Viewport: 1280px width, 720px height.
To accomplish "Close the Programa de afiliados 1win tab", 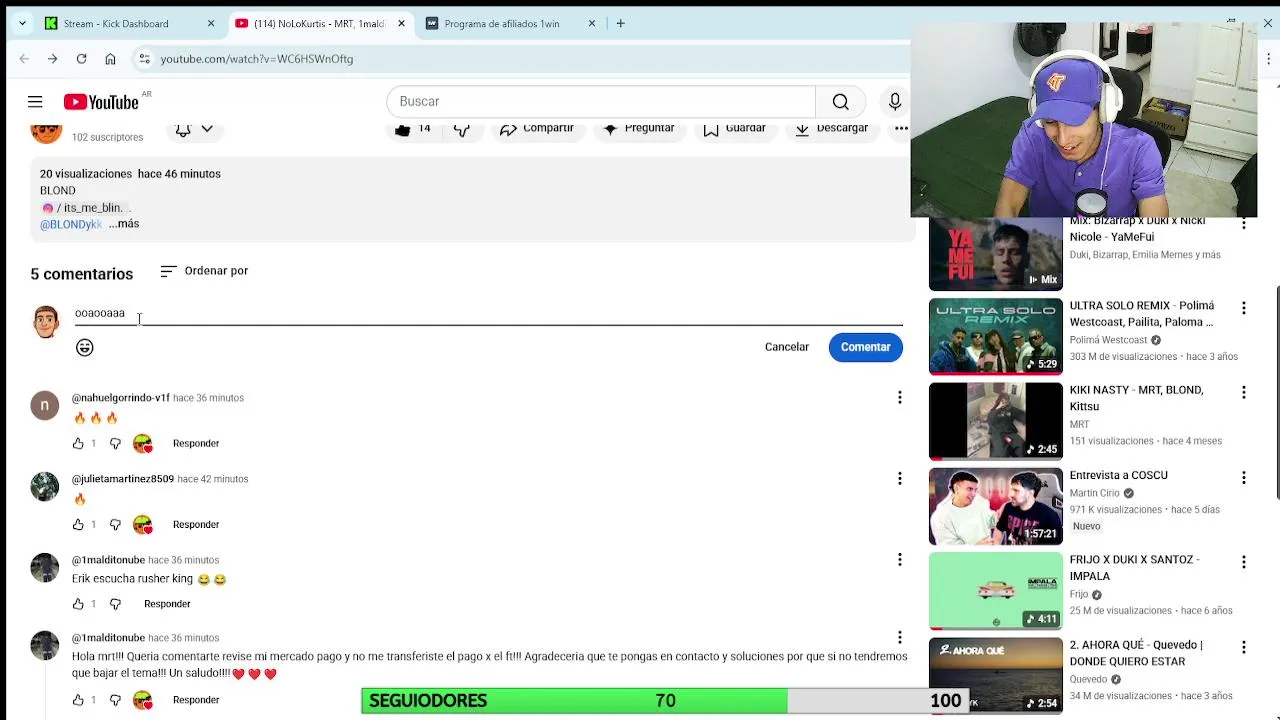I will [593, 23].
